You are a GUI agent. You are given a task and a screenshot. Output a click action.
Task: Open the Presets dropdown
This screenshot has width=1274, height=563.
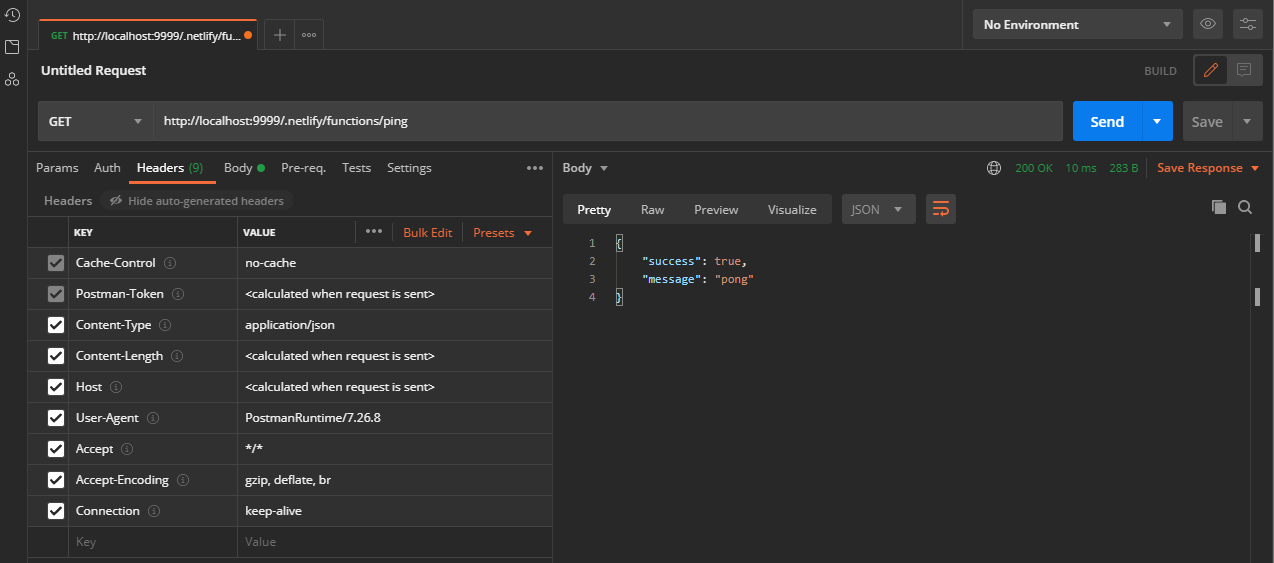(503, 232)
